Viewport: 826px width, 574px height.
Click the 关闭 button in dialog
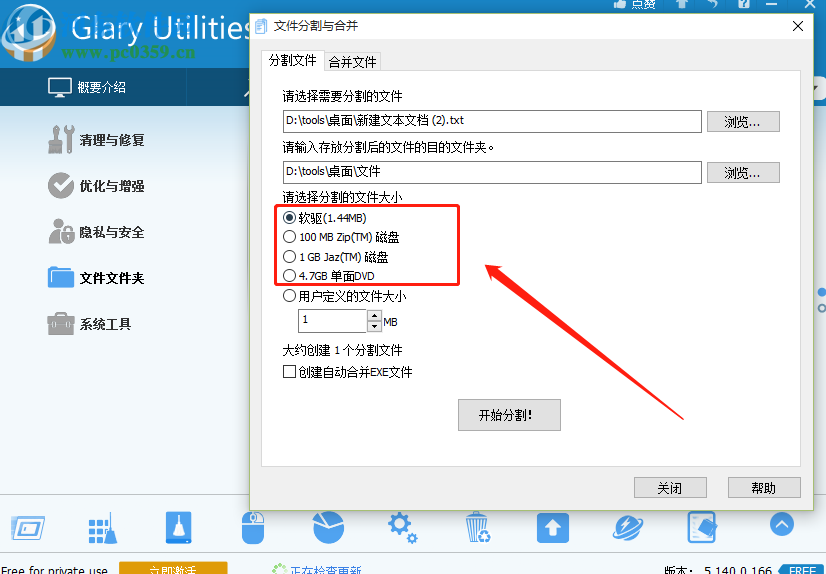point(670,488)
